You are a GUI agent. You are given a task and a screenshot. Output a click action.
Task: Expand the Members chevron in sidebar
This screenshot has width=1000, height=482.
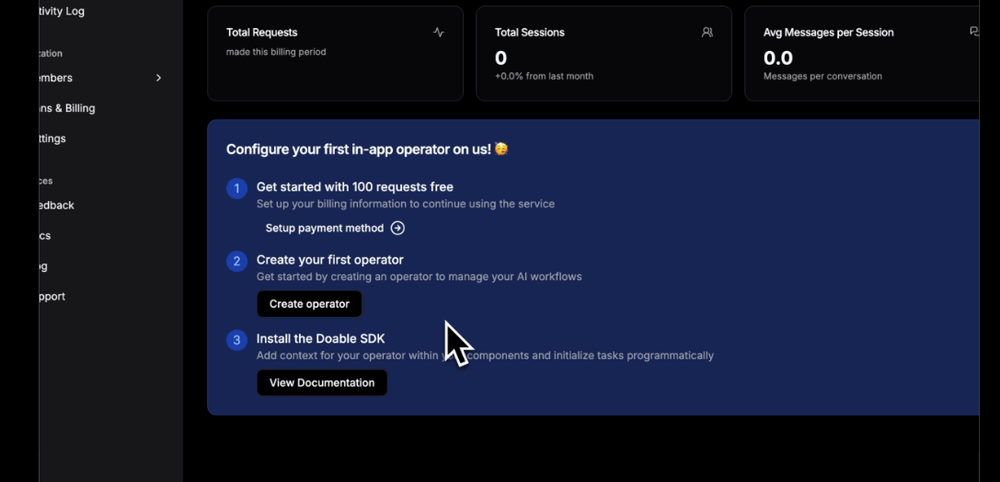[x=159, y=78]
